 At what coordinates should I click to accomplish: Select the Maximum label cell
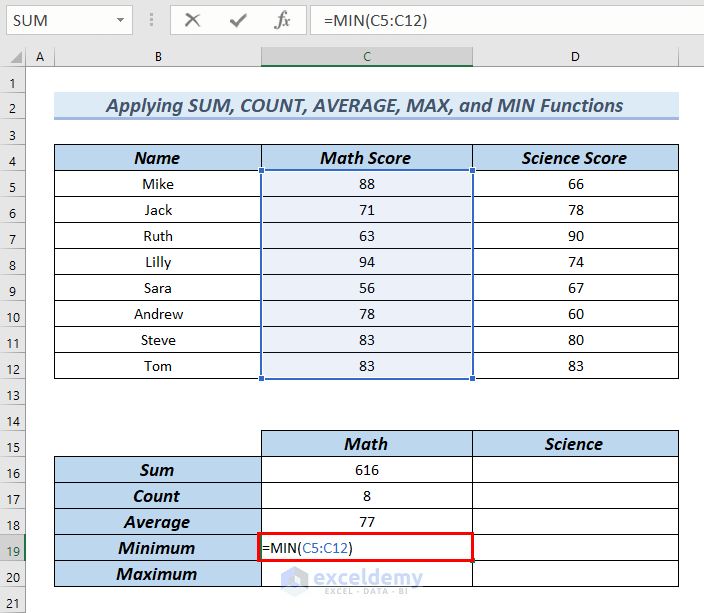tap(157, 574)
